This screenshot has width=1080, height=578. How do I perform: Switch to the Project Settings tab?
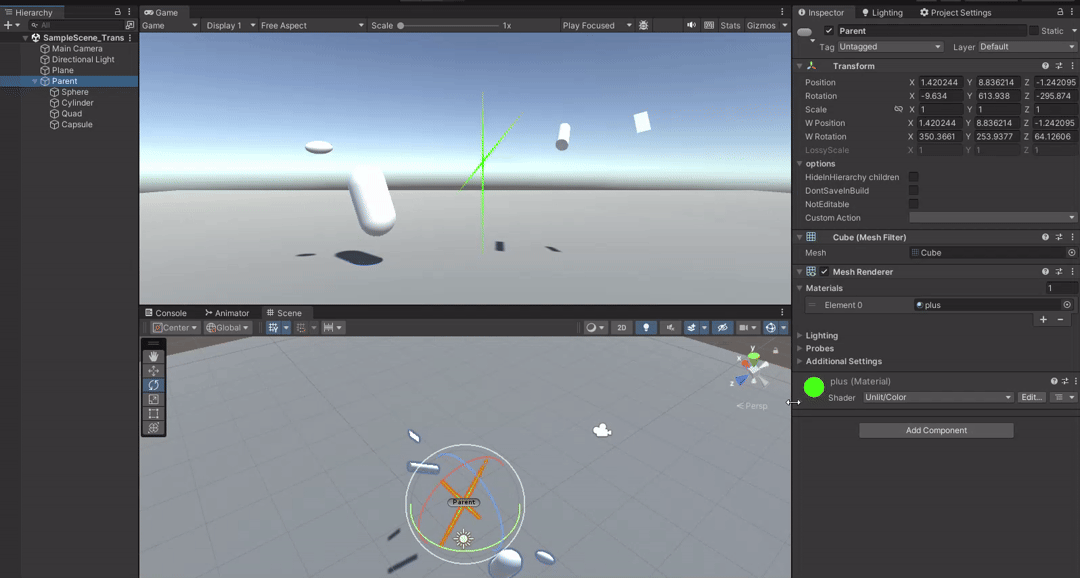pos(955,12)
